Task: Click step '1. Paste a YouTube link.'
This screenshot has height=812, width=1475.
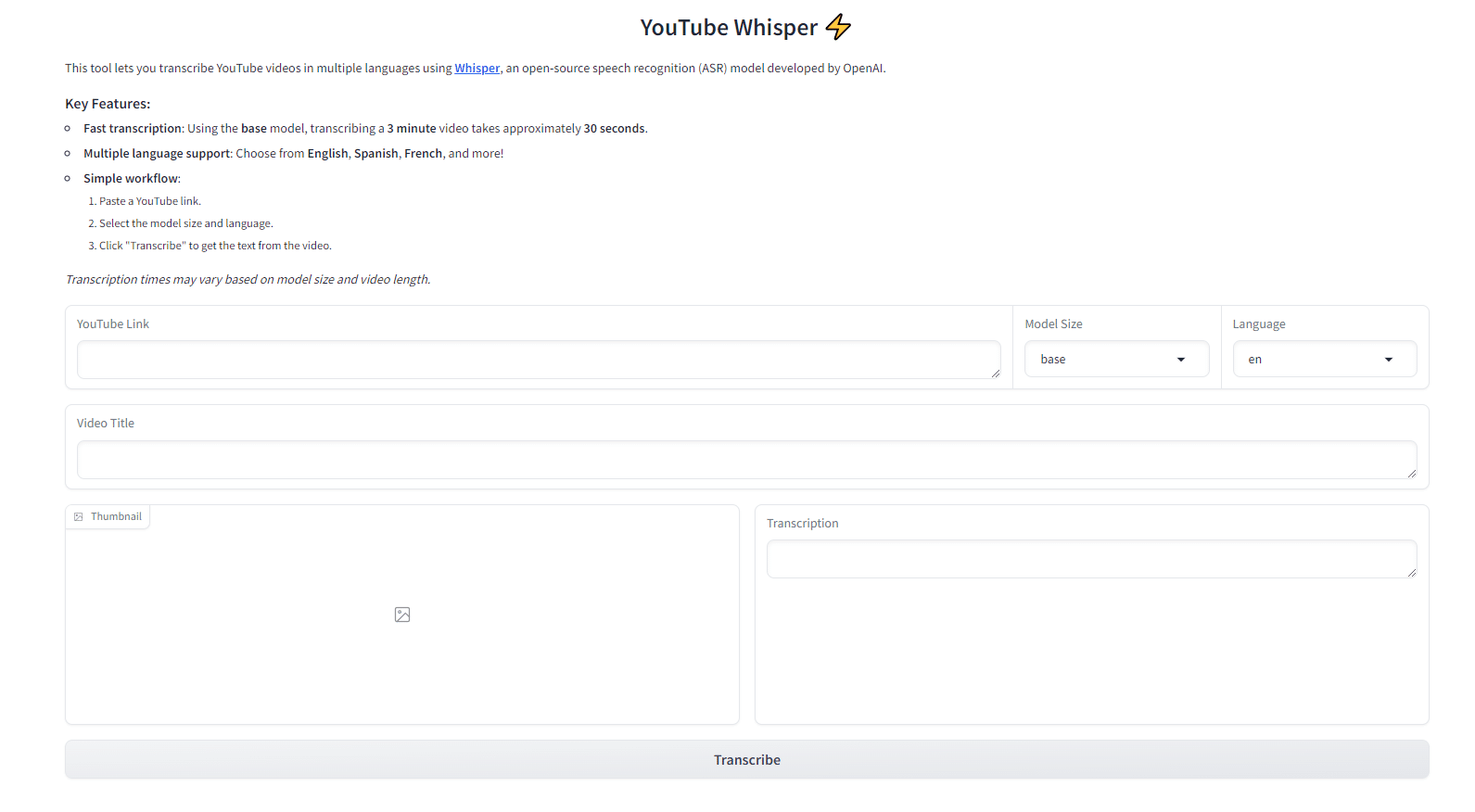Action: pos(145,201)
